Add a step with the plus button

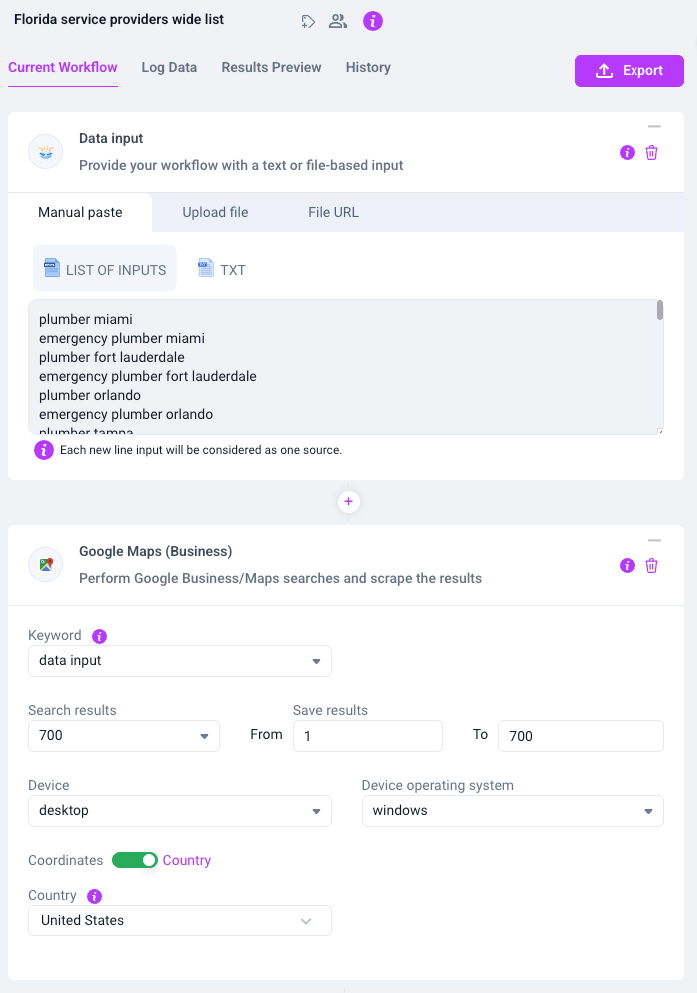[x=348, y=502]
